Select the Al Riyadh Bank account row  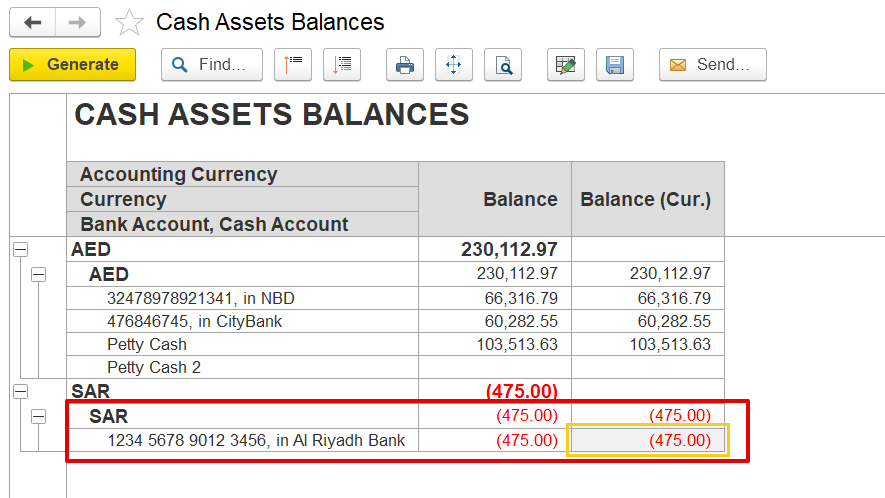point(256,440)
